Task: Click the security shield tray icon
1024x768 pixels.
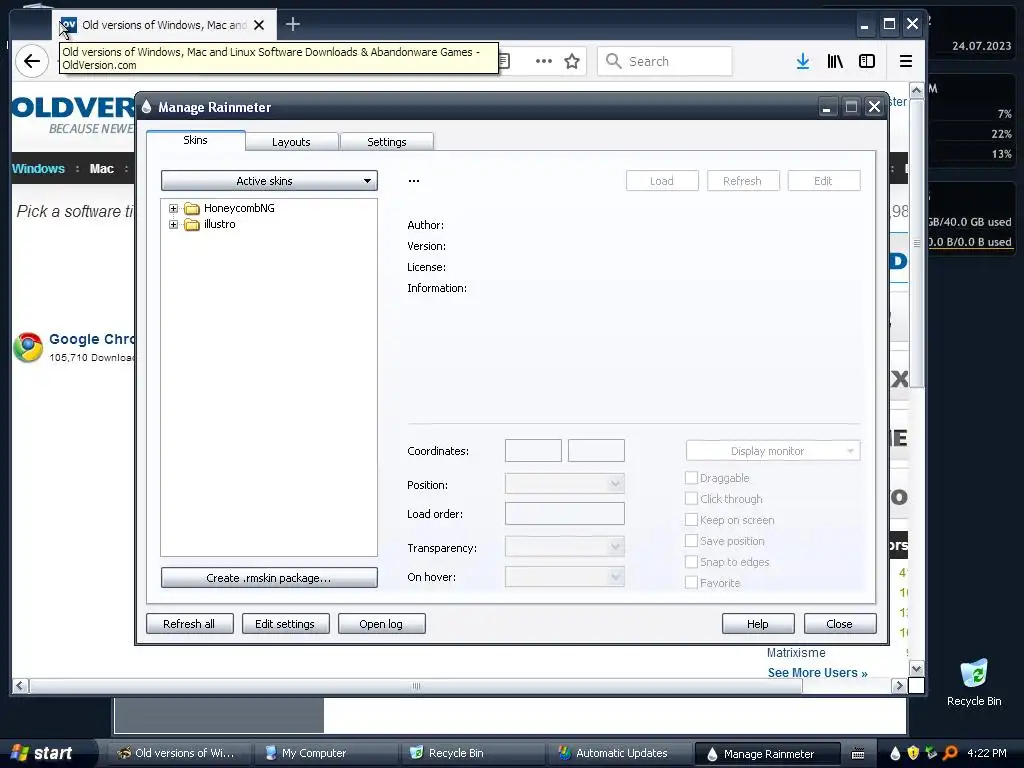Action: 913,753
